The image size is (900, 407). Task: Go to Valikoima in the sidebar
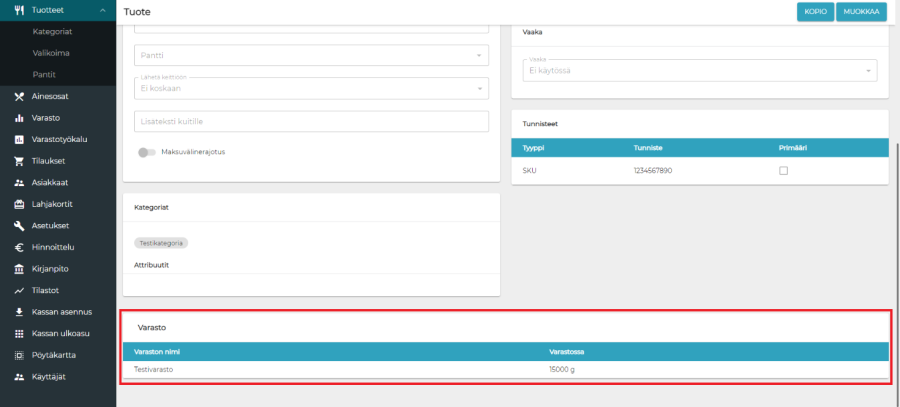[51, 53]
